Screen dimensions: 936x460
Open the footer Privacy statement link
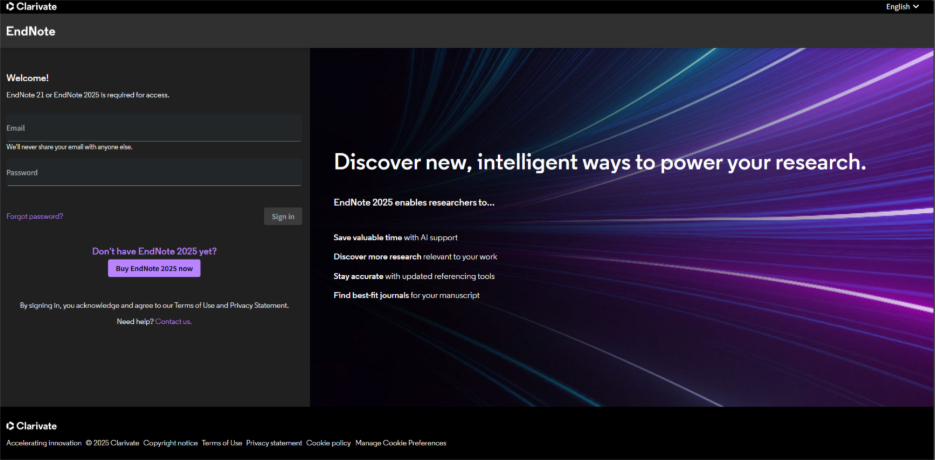click(x=274, y=443)
